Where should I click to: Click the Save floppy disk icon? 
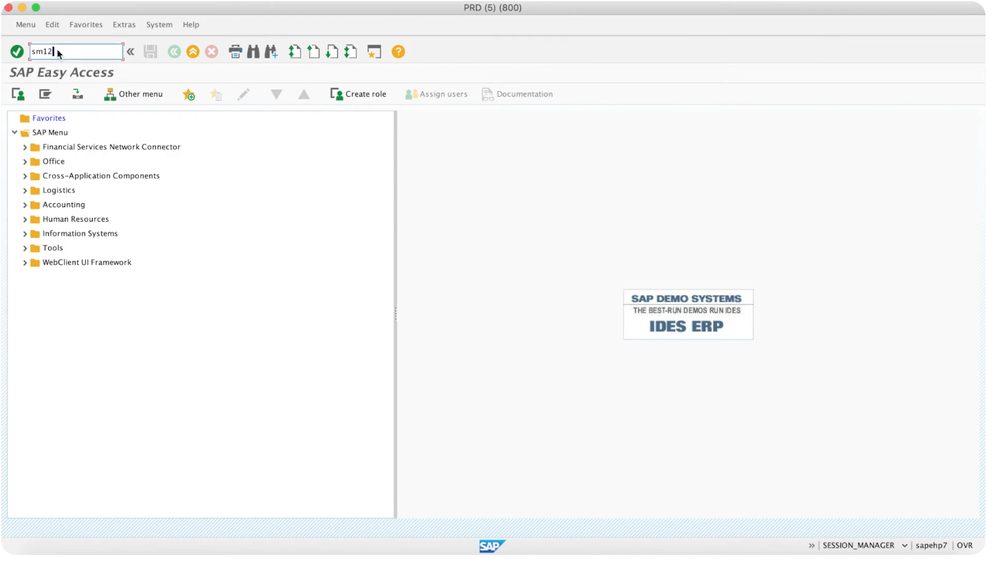pos(151,52)
